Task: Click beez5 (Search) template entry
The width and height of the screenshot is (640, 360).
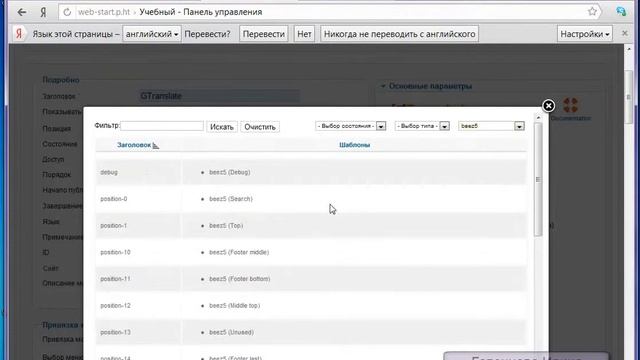Action: [231, 199]
